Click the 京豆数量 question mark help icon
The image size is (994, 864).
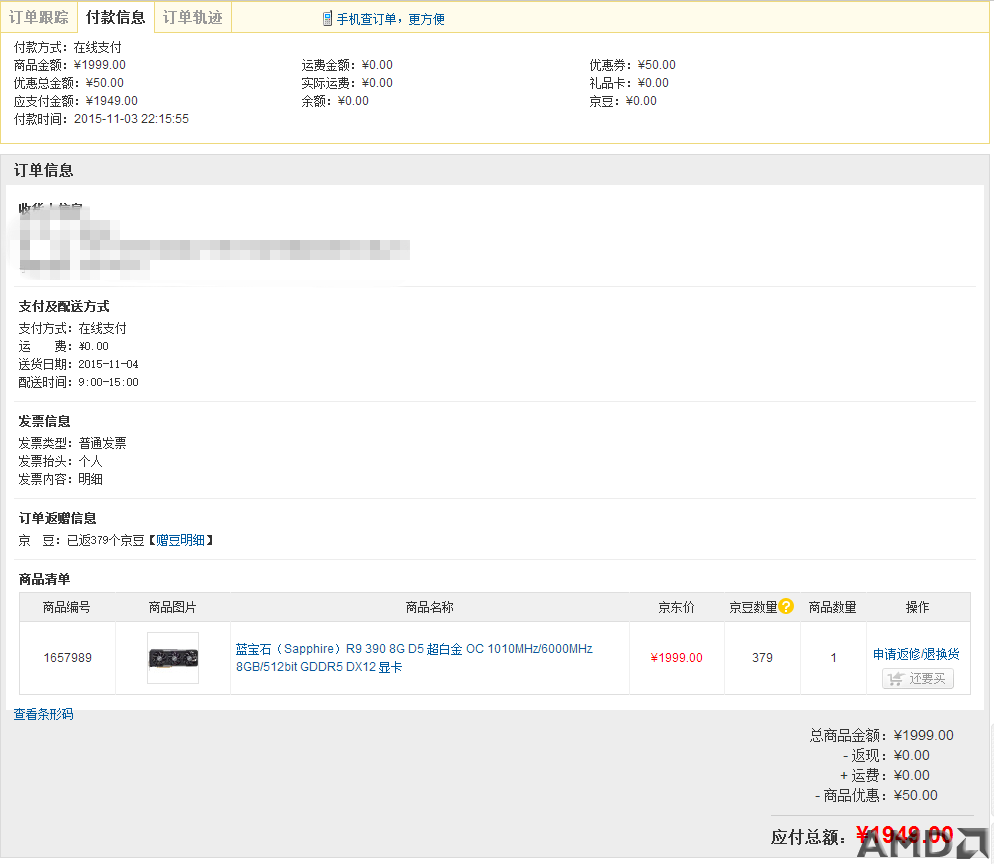786,607
